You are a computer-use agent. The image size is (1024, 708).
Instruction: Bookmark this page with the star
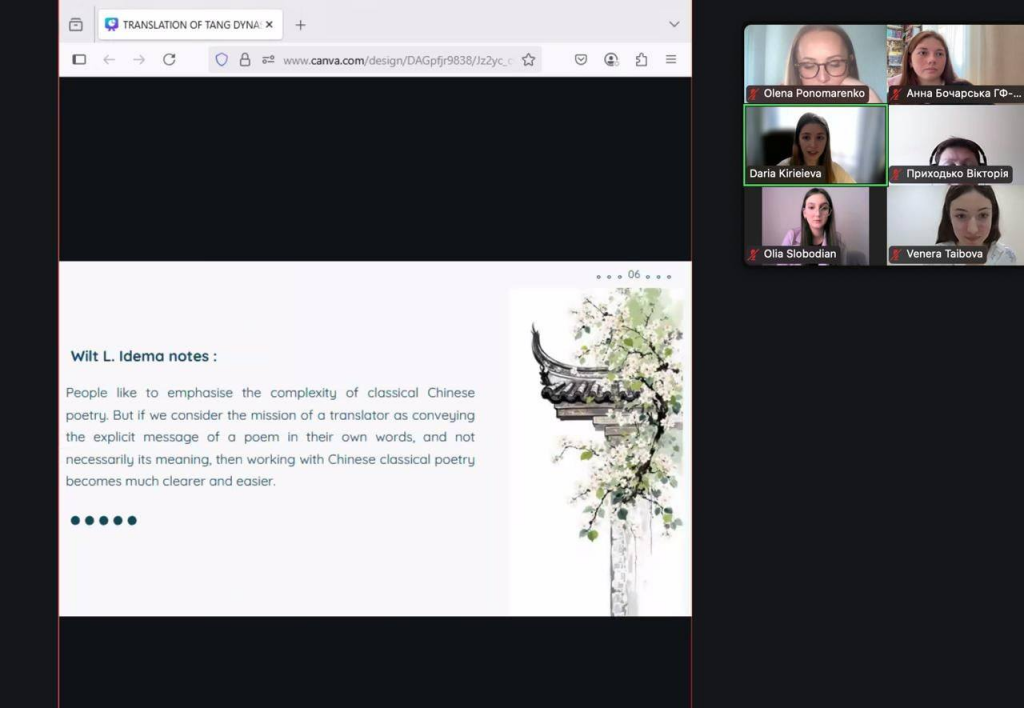pyautogui.click(x=528, y=60)
